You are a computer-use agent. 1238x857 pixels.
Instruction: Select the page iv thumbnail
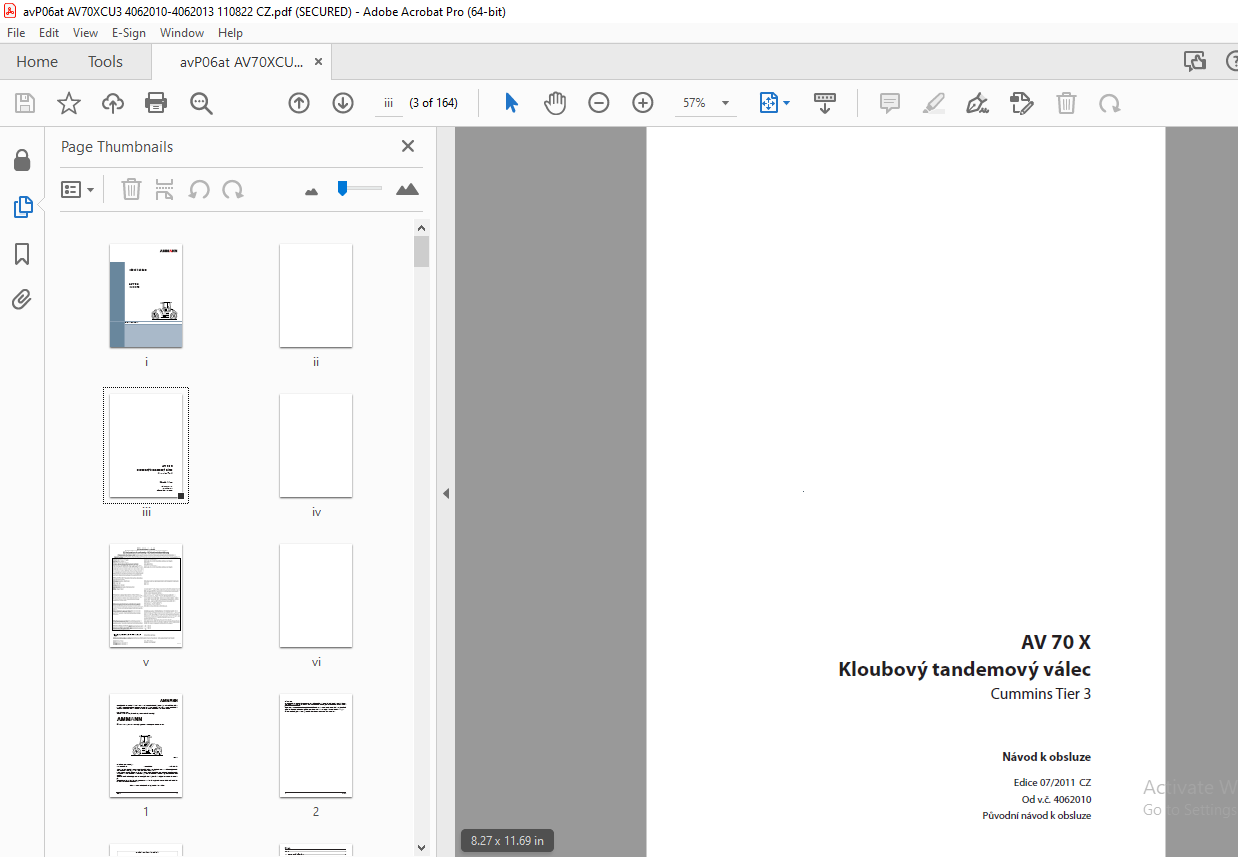pyautogui.click(x=316, y=446)
